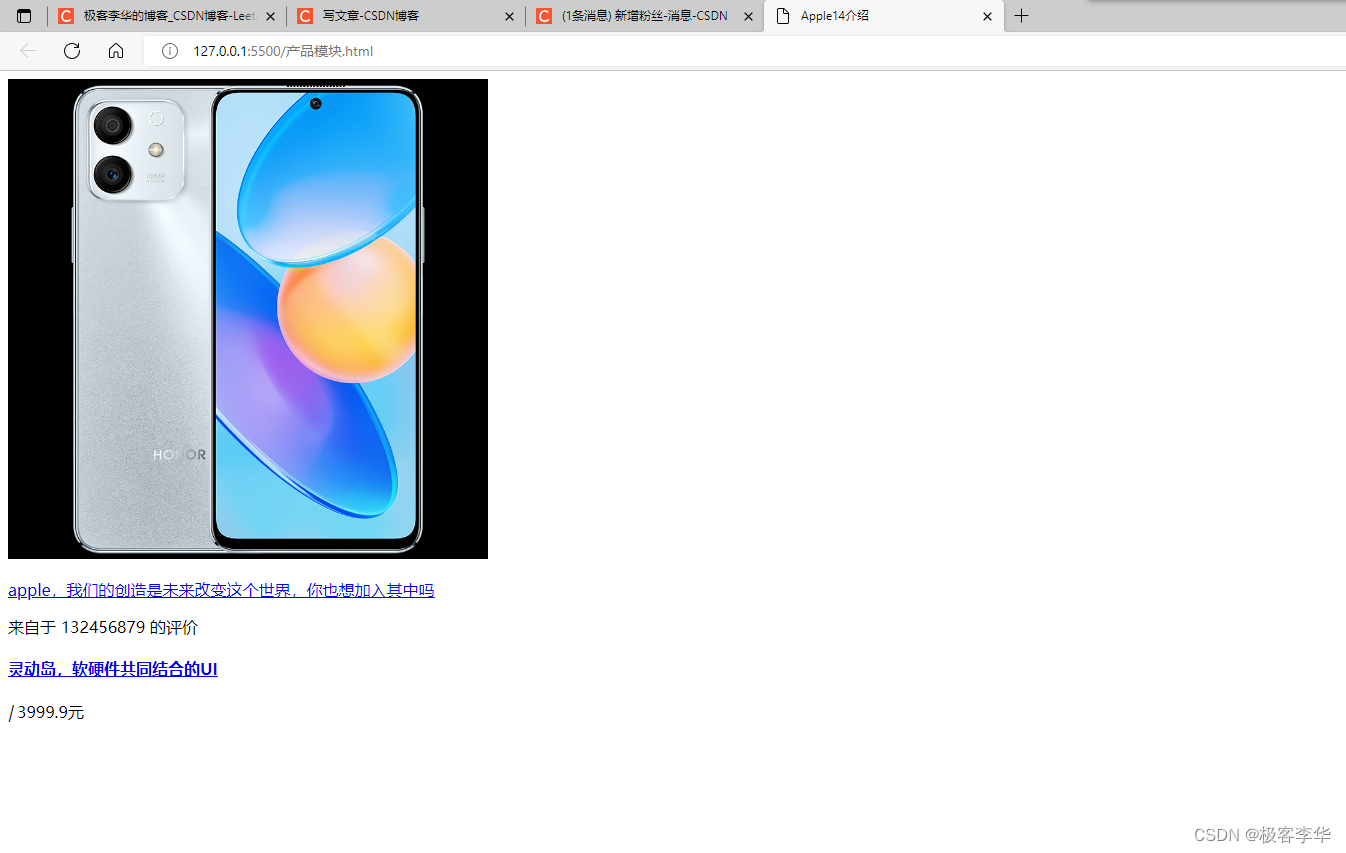This screenshot has height=853, width=1346.
Task: Click CSDN favicon on 极客李华的博客 tab
Action: [x=66, y=16]
